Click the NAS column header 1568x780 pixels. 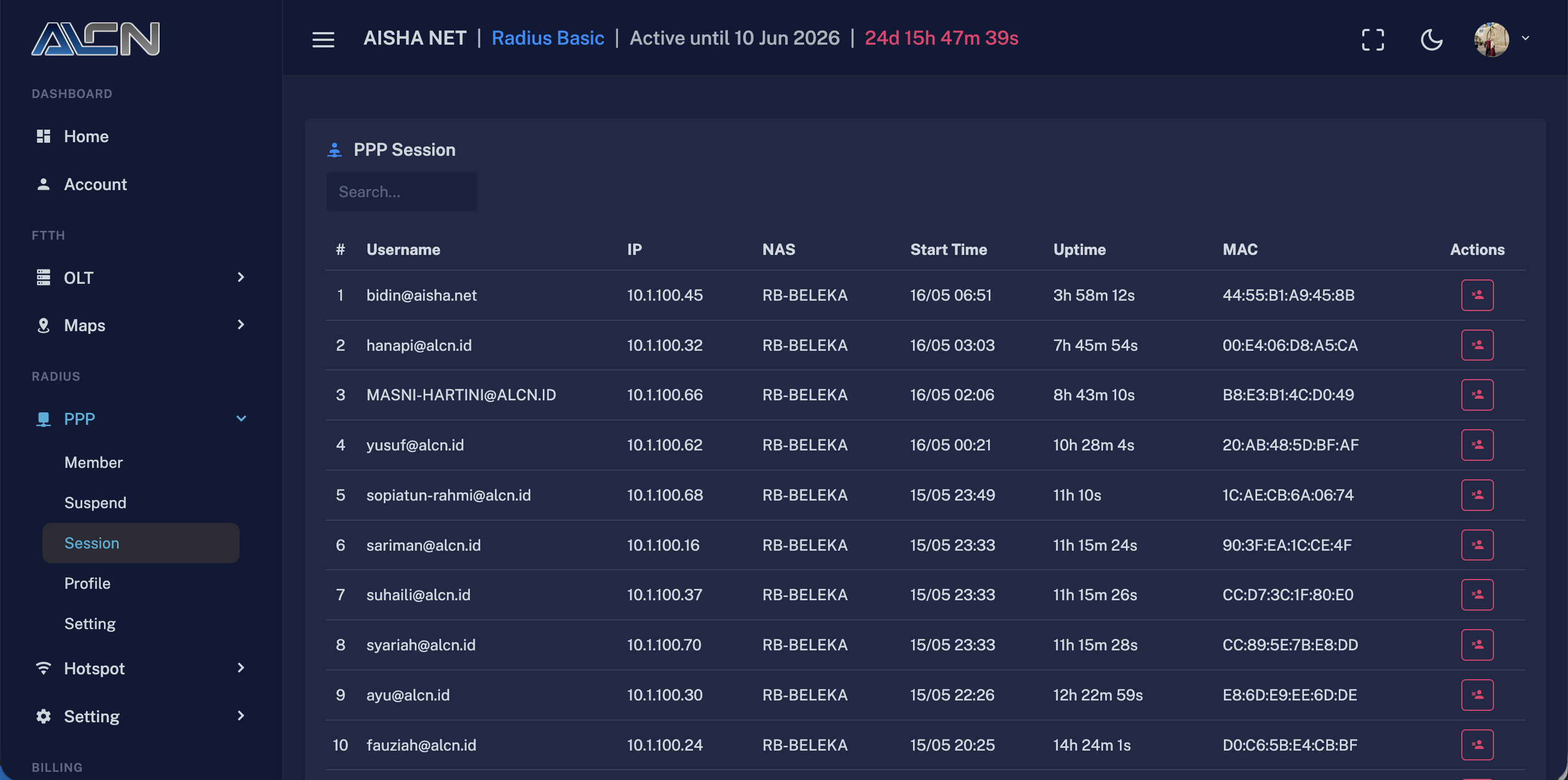(779, 249)
